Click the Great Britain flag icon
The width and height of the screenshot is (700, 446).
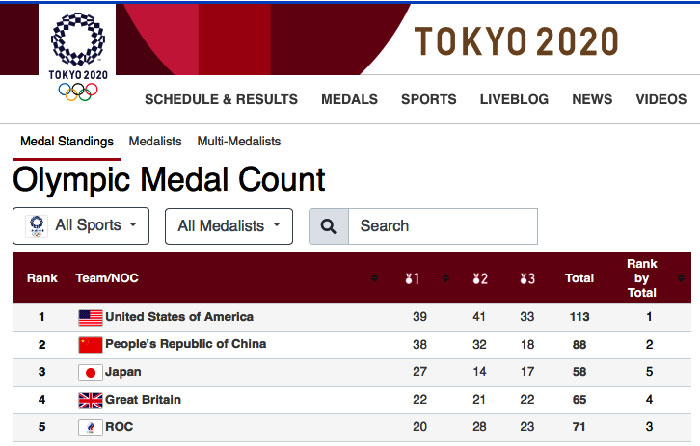(x=90, y=400)
